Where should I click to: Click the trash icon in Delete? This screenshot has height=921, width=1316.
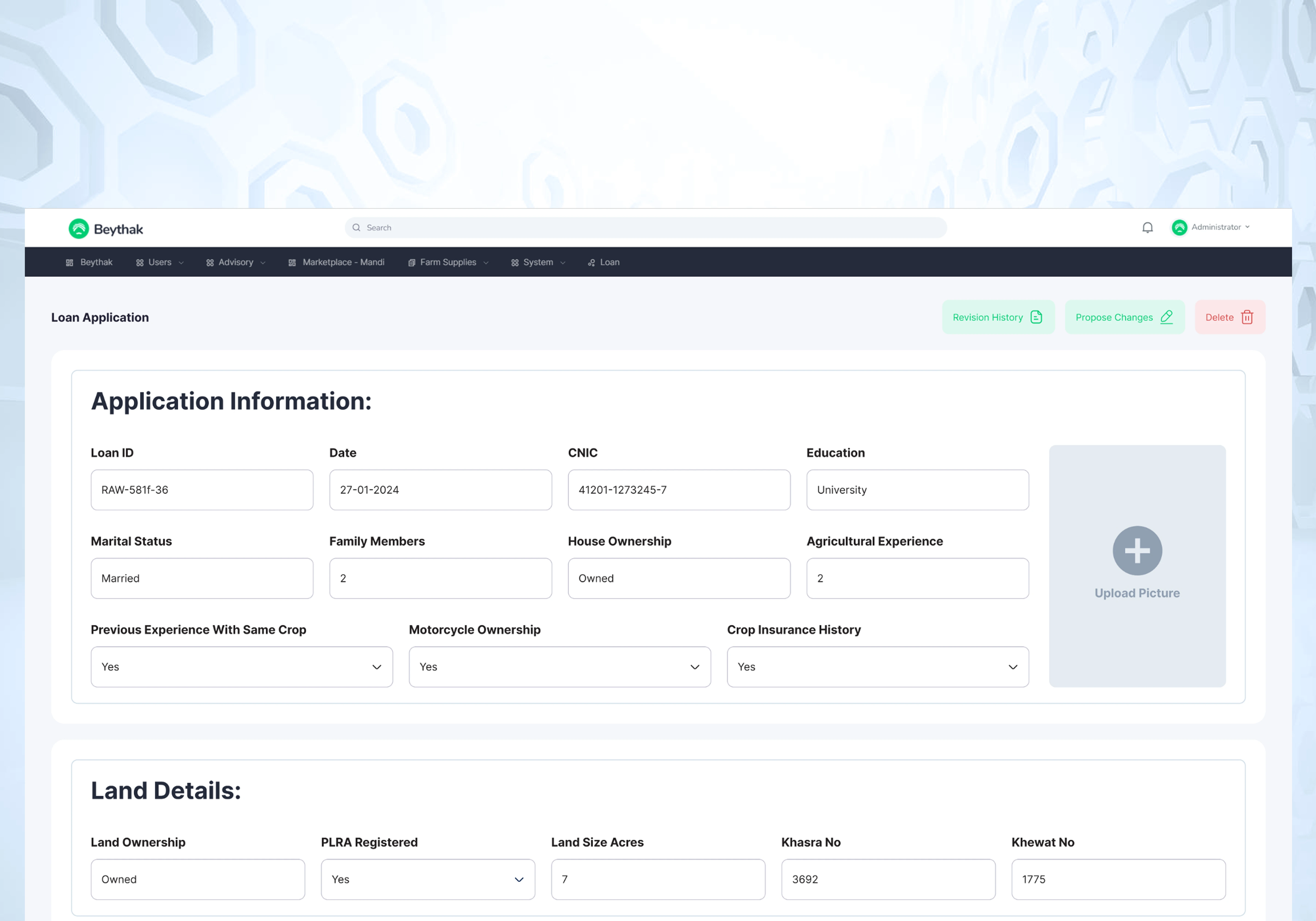tap(1247, 317)
